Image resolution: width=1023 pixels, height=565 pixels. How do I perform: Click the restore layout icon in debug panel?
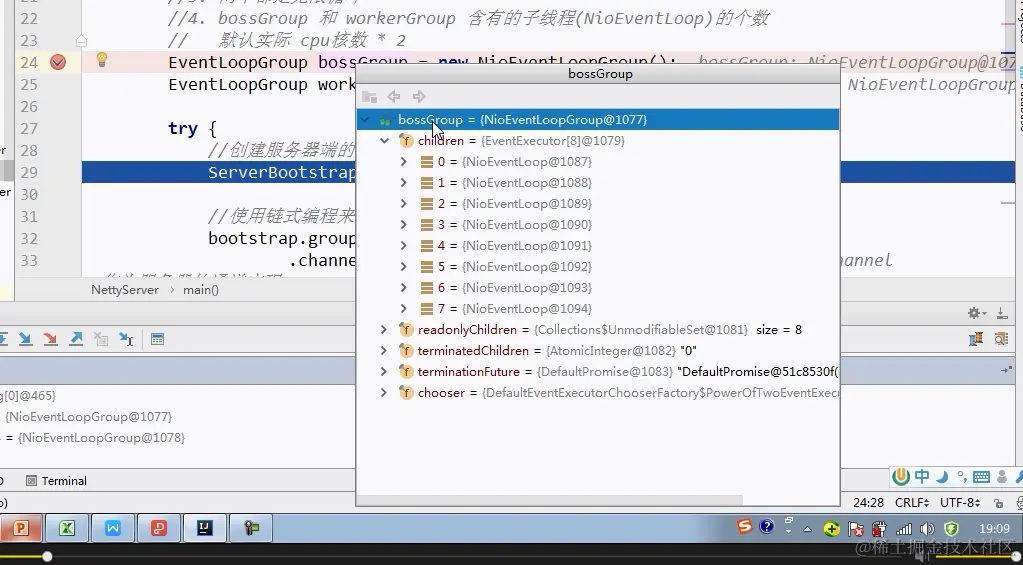[x=976, y=339]
